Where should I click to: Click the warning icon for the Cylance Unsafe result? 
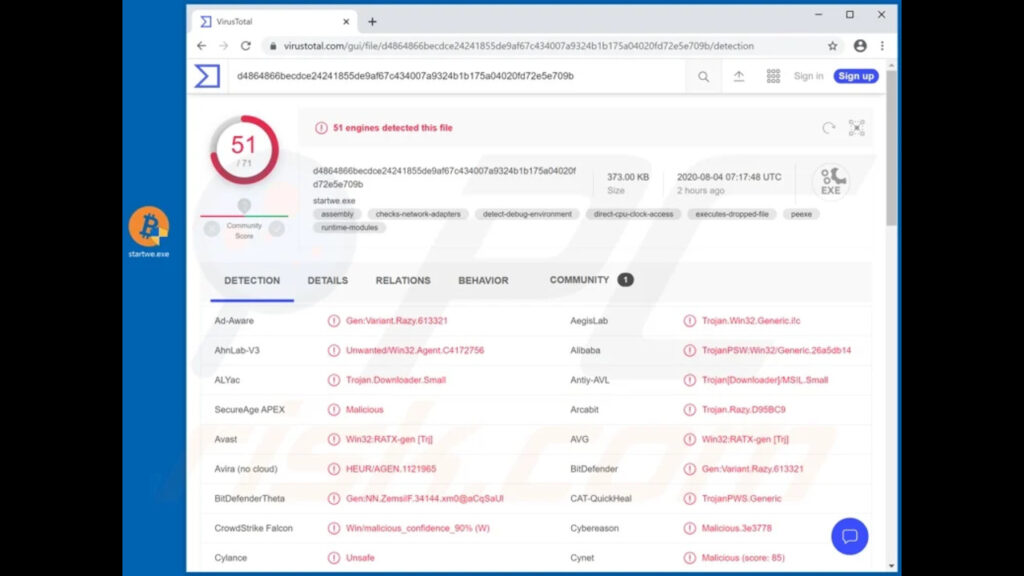click(x=334, y=558)
